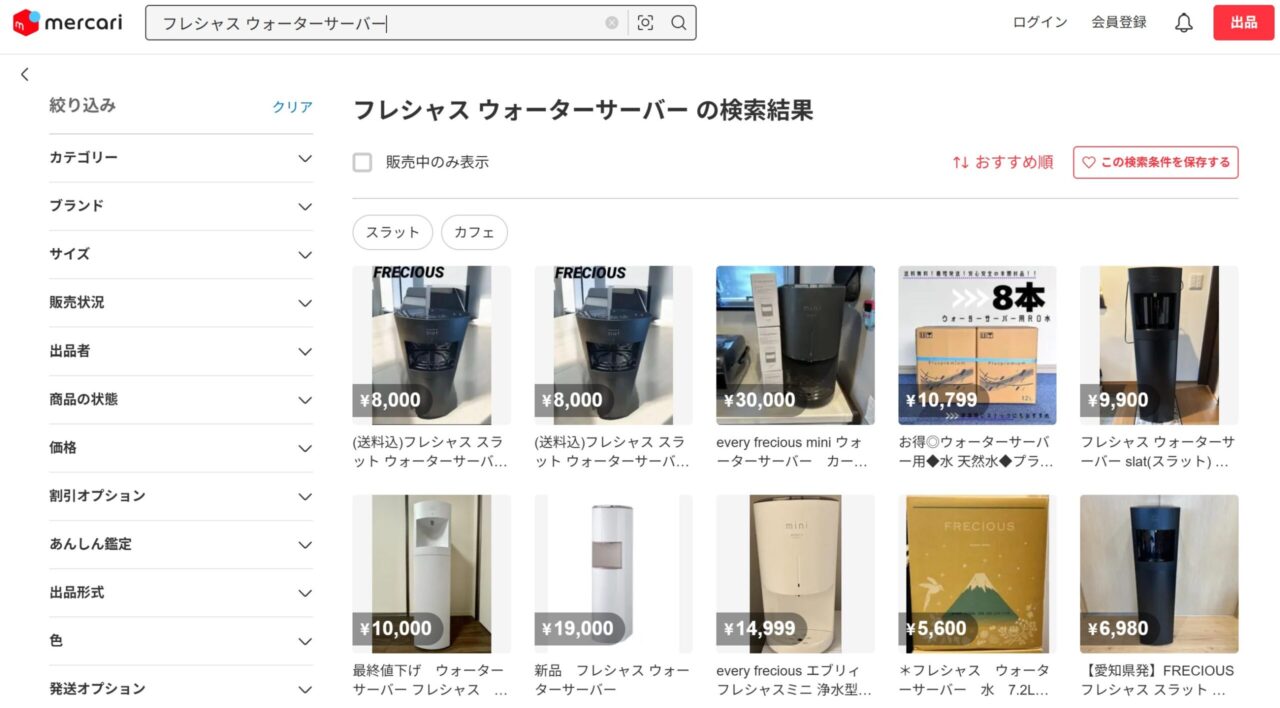Screen dimensions: 1280x708
Task: Click title 'フレシャス ウォーターサーバー slat(スラット)'
Action: [1158, 452]
